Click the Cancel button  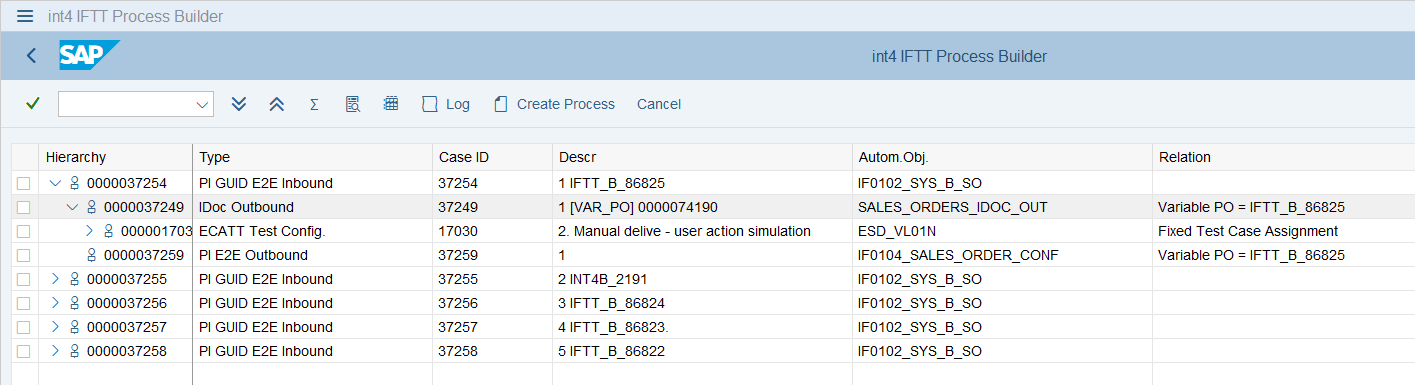click(659, 104)
